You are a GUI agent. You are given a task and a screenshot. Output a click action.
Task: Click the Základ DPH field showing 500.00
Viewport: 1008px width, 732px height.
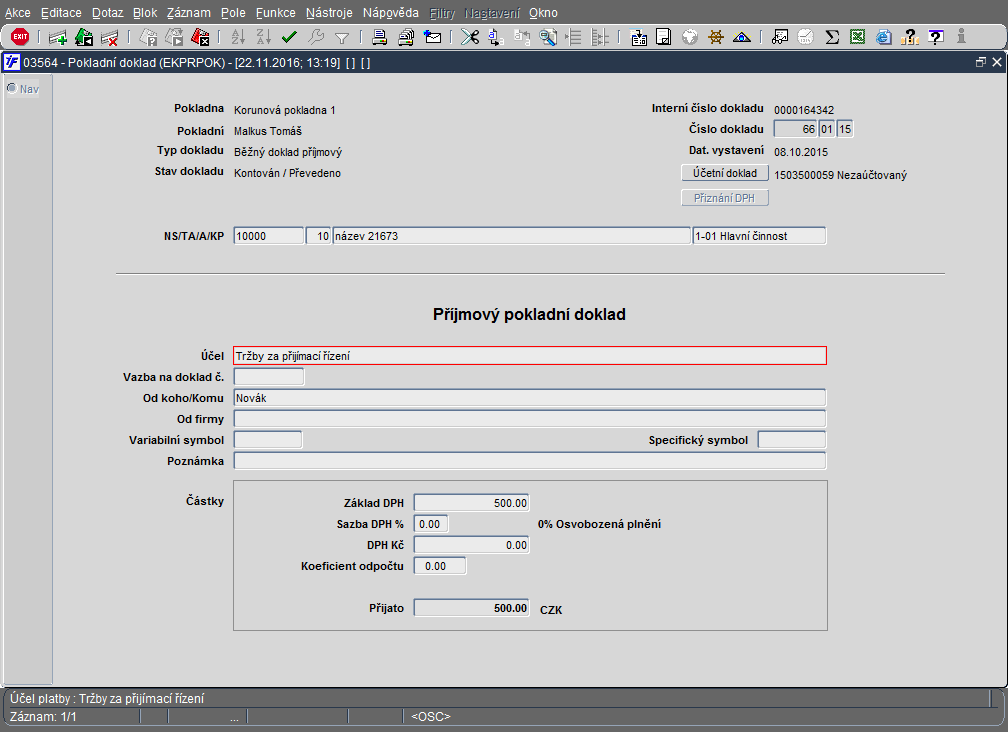471,503
